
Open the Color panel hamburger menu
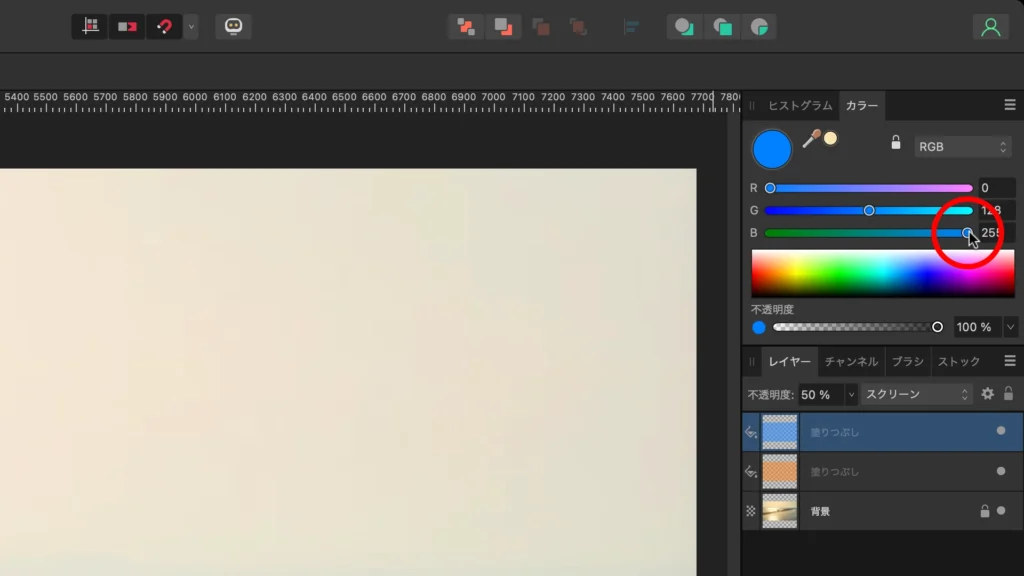coord(1009,105)
